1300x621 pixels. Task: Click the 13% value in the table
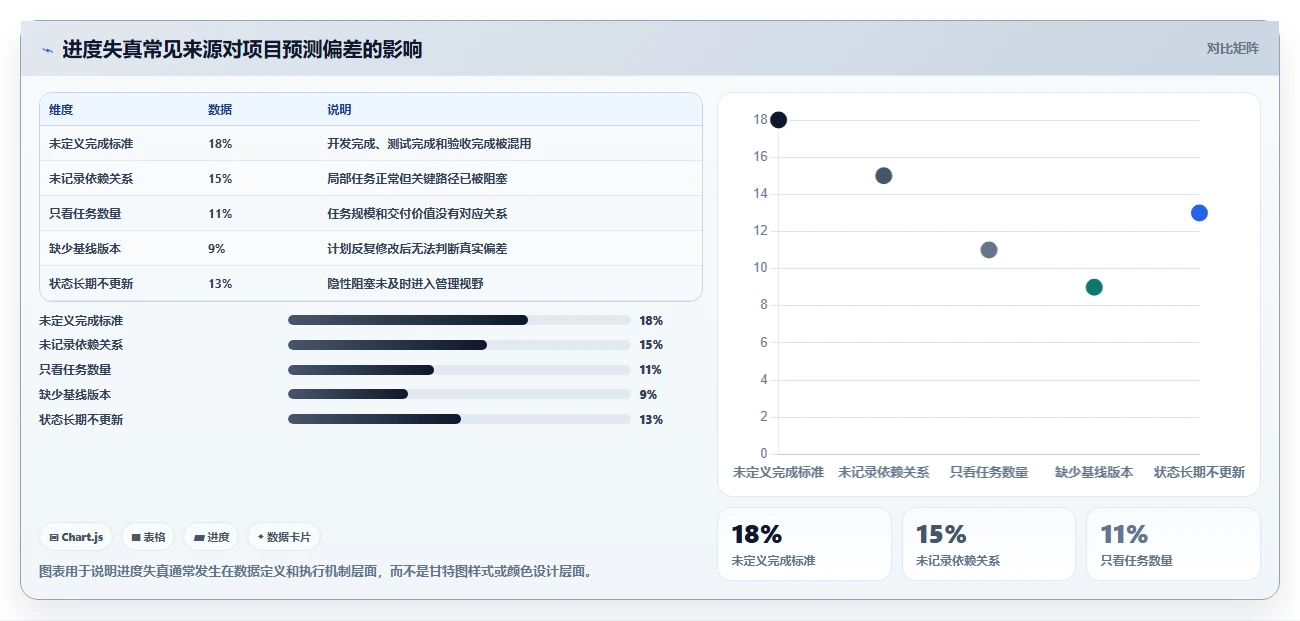[x=220, y=284]
